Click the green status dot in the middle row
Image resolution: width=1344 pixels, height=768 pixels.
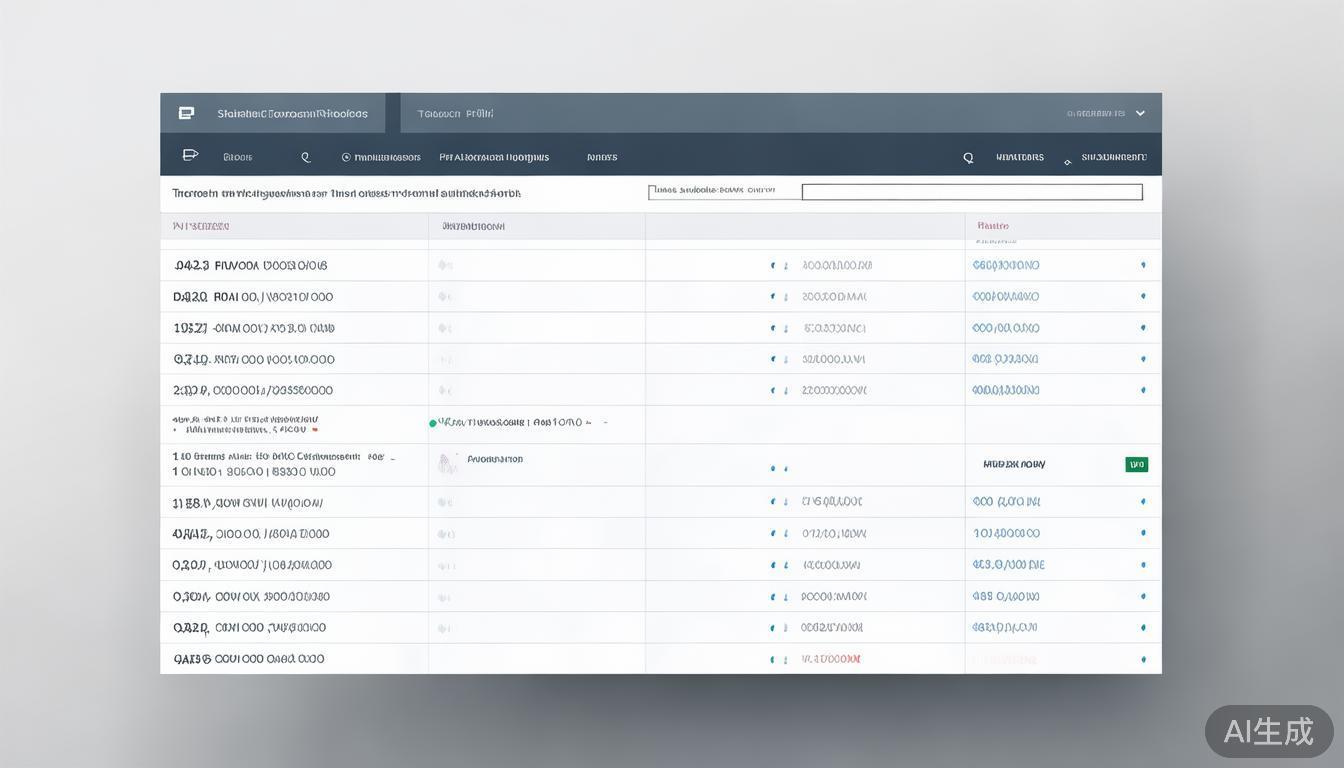(x=432, y=423)
